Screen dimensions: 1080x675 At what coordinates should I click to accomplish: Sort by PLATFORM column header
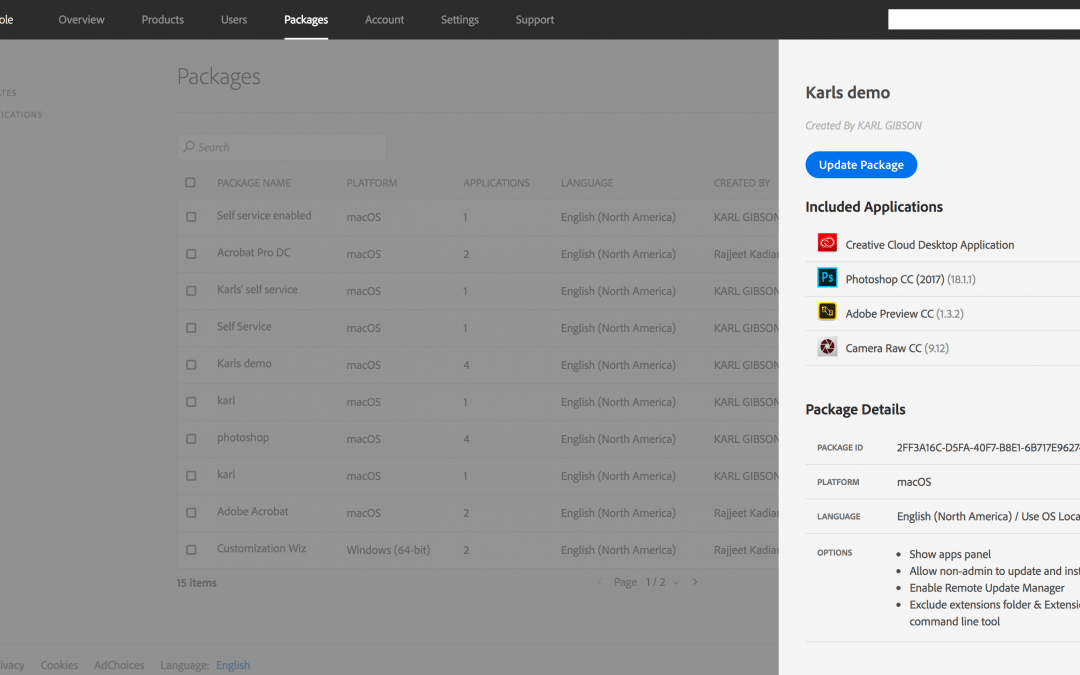pyautogui.click(x=372, y=183)
